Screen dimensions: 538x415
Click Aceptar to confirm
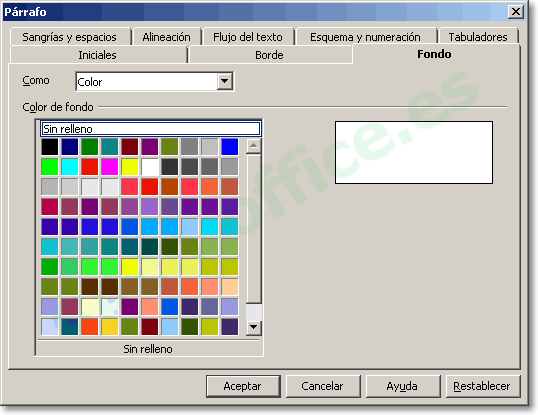click(x=243, y=386)
